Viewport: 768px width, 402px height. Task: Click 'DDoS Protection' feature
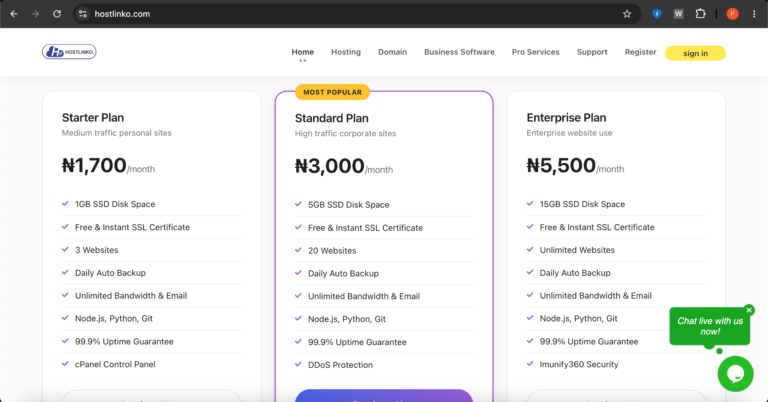pyautogui.click(x=340, y=365)
